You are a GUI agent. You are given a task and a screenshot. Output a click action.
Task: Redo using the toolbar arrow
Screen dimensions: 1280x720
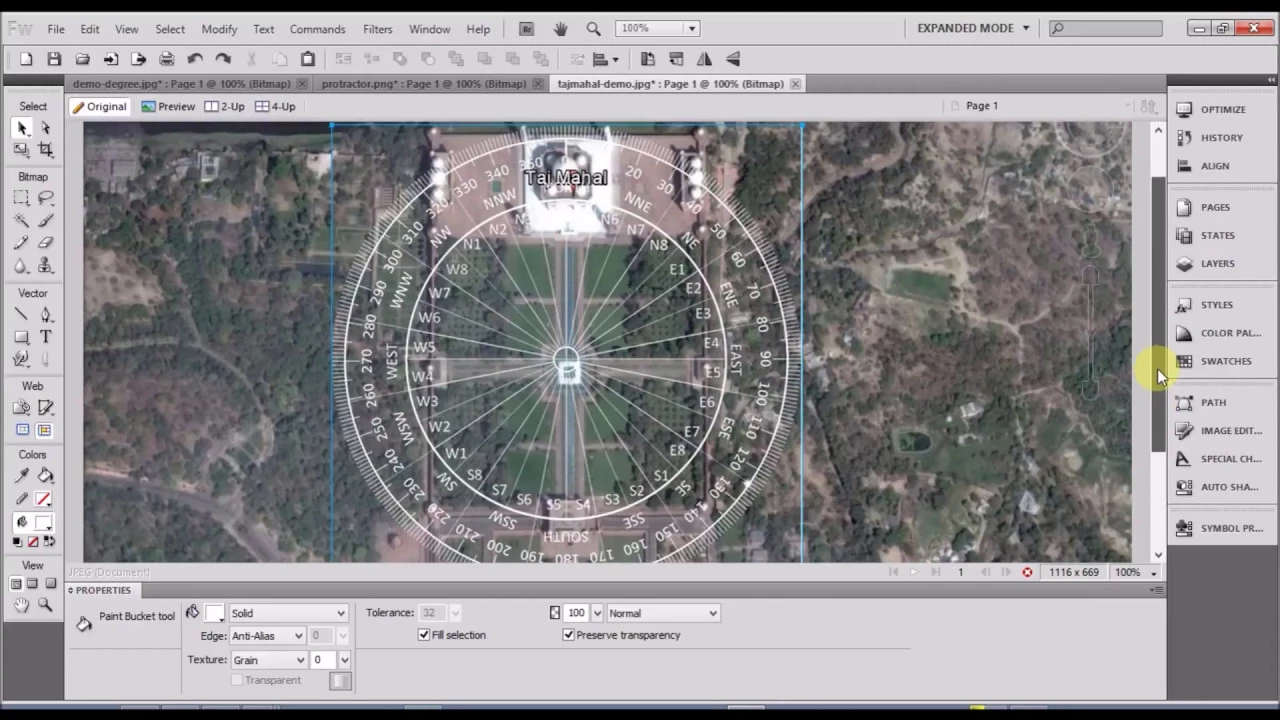click(x=223, y=59)
